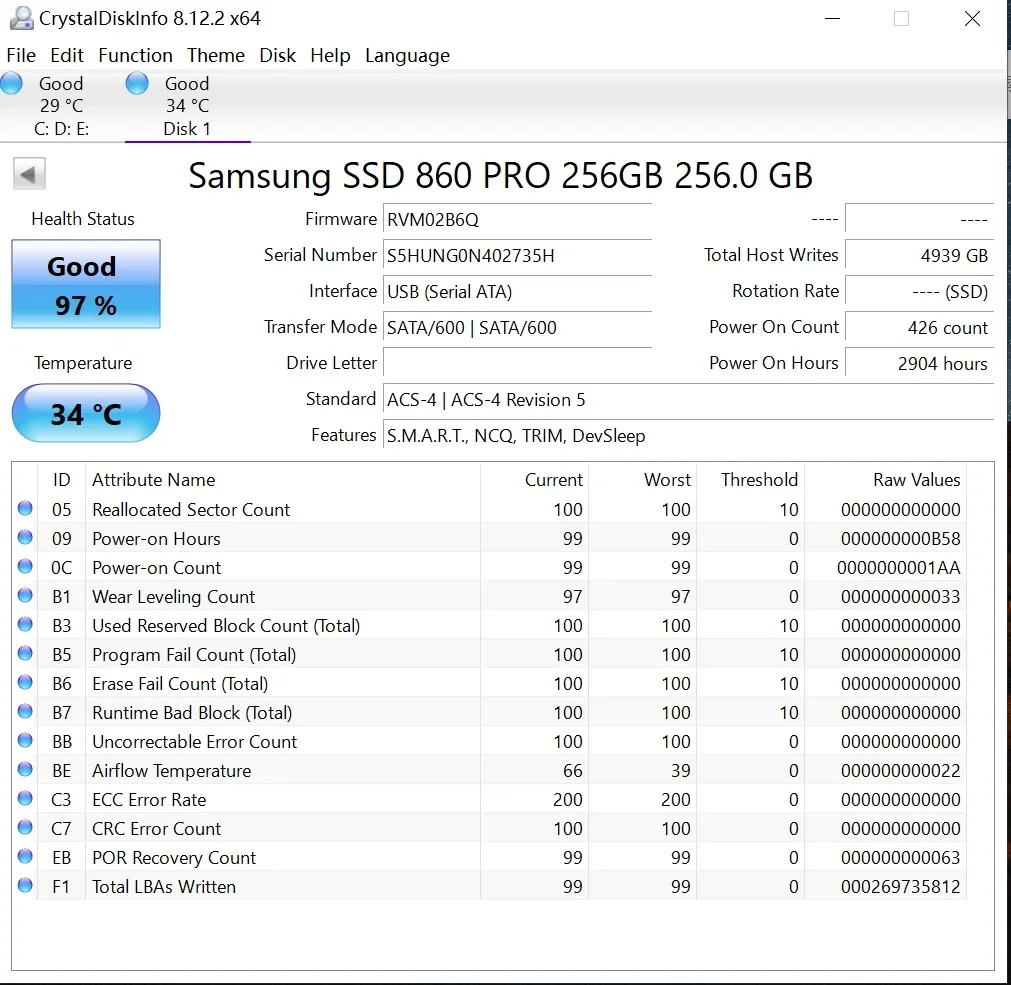The image size is (1011, 985).
Task: Click the 34°C temperature gauge
Action: (85, 413)
